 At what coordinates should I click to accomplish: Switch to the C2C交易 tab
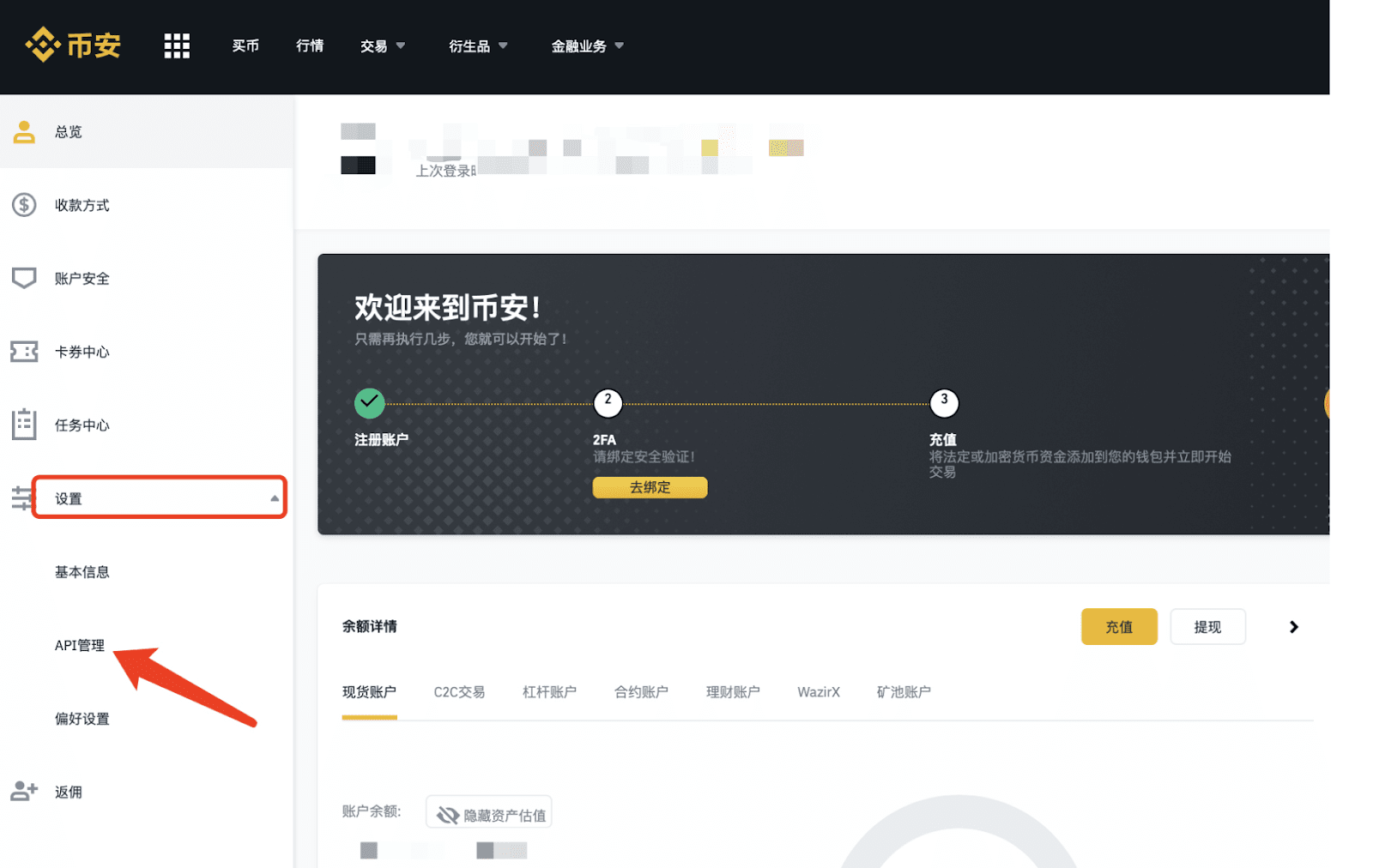pos(459,692)
